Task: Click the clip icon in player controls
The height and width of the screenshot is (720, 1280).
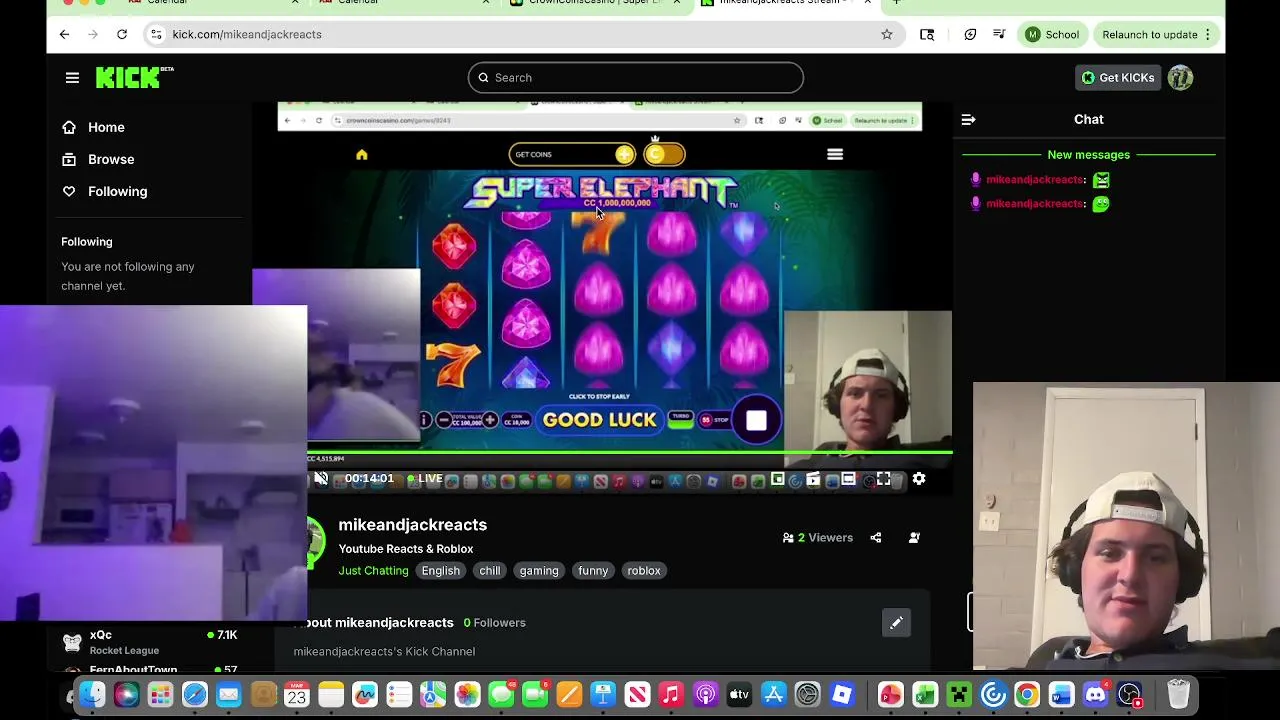Action: coord(813,479)
